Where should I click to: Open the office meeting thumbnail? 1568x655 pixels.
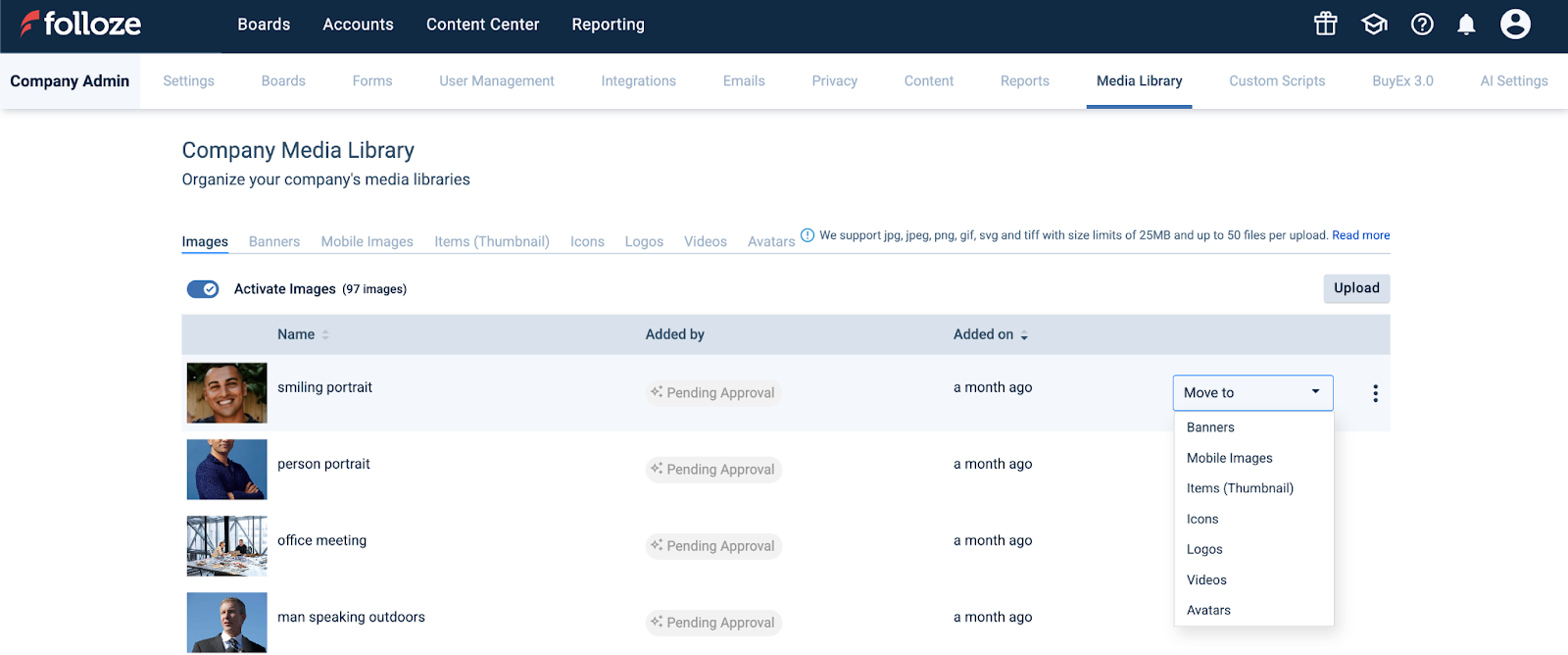pyautogui.click(x=227, y=546)
